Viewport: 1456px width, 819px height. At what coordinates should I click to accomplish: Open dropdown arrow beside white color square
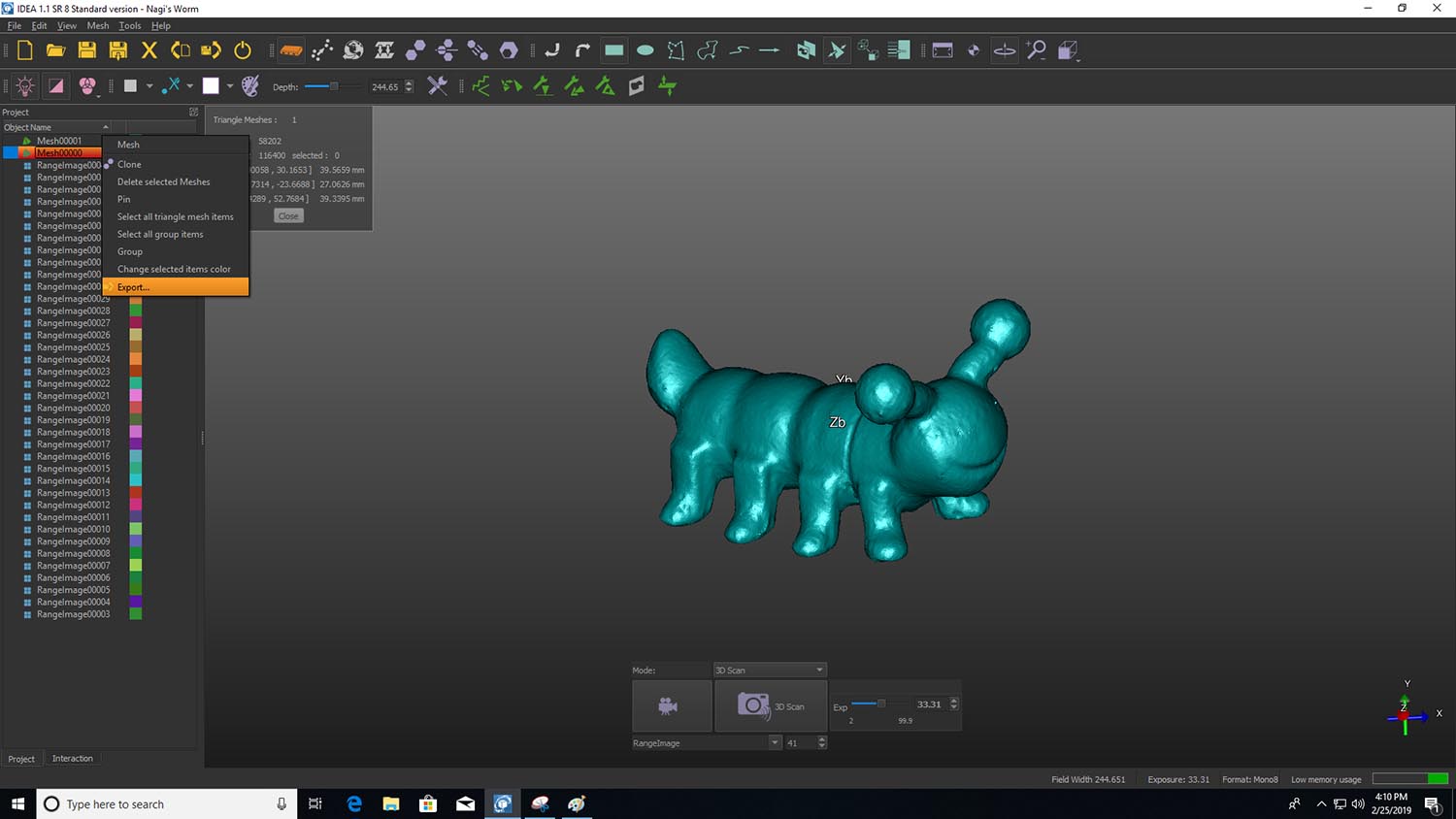pyautogui.click(x=230, y=86)
